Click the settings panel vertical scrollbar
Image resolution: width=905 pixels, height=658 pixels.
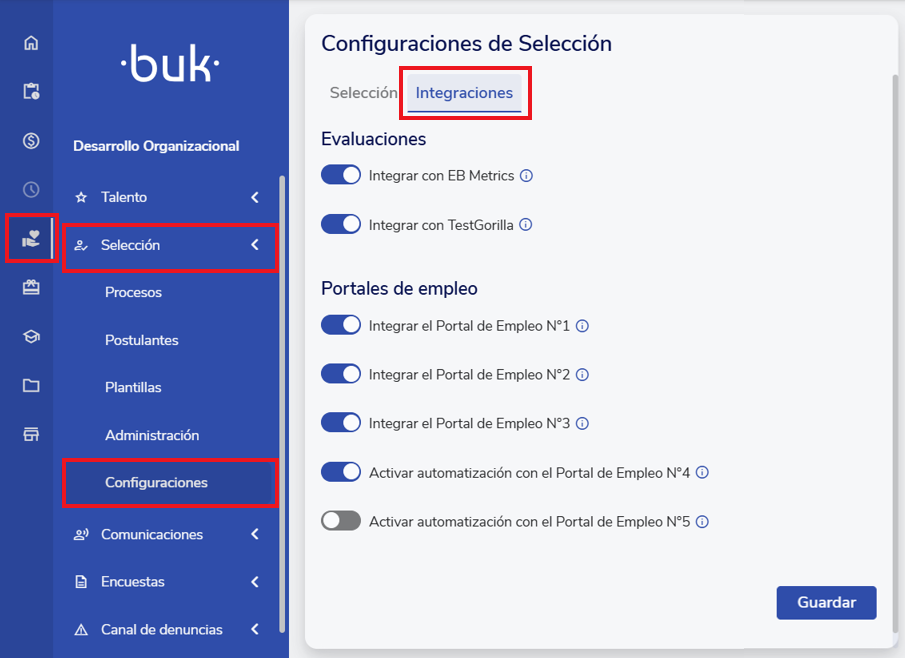[x=896, y=350]
